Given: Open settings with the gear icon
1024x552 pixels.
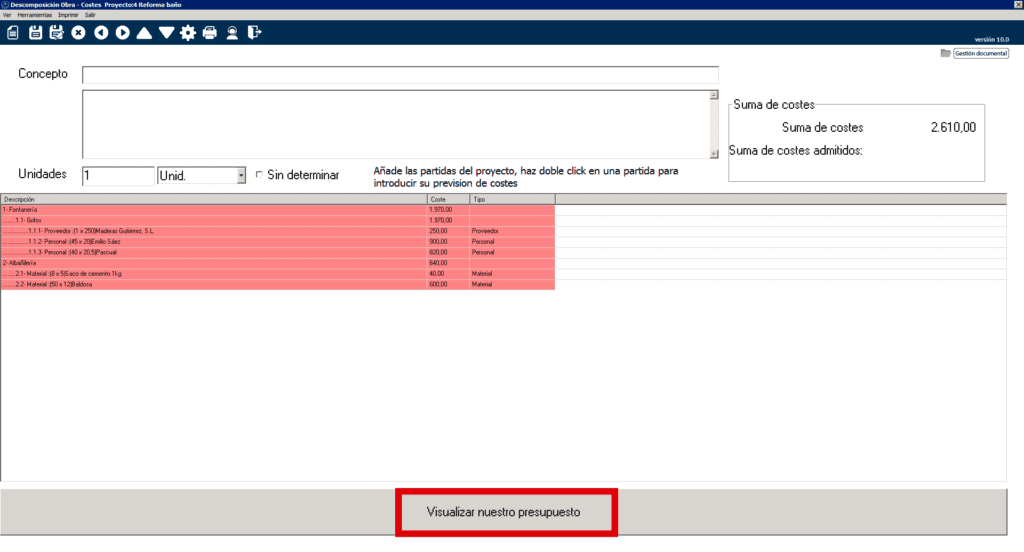Looking at the screenshot, I should point(188,33).
